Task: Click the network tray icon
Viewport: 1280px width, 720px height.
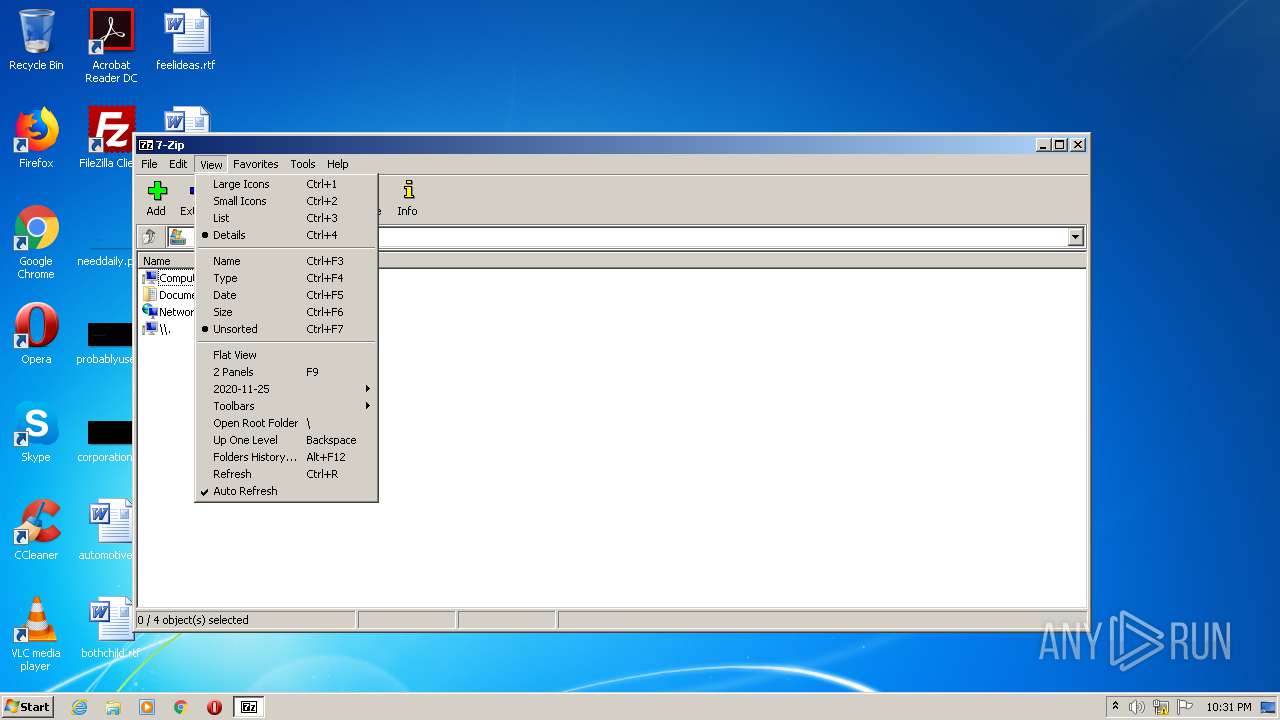Action: pyautogui.click(x=1161, y=707)
